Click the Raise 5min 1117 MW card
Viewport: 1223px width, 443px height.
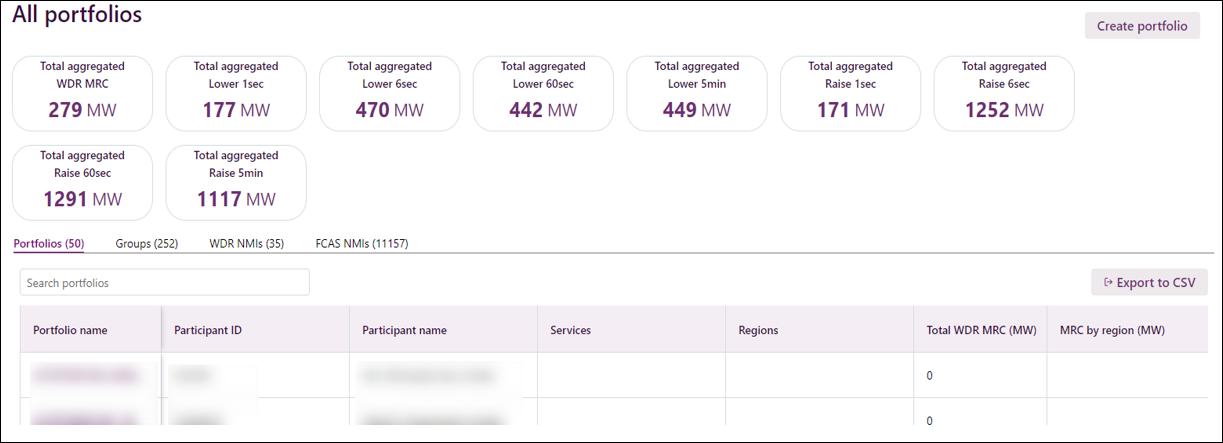[236, 183]
